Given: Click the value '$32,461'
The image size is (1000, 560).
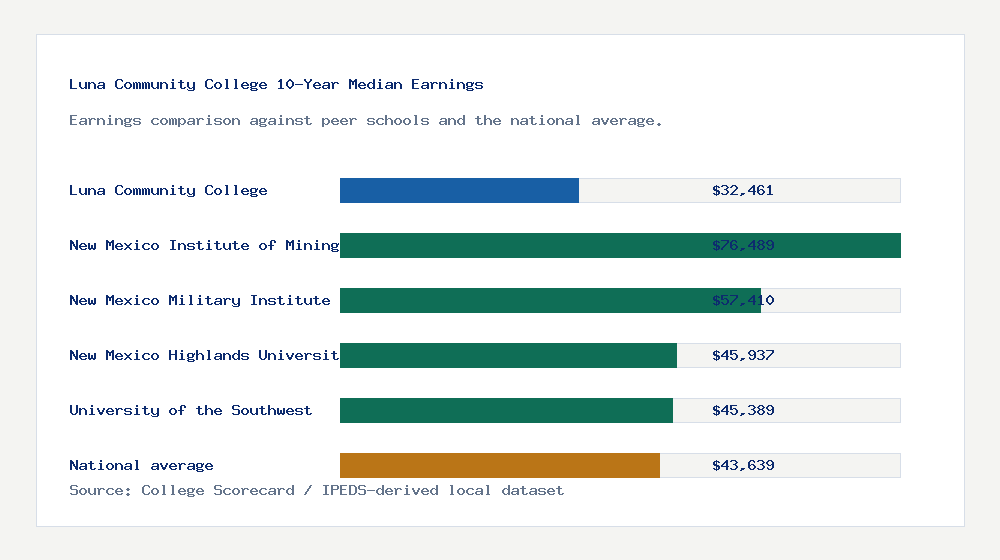Looking at the screenshot, I should [743, 190].
